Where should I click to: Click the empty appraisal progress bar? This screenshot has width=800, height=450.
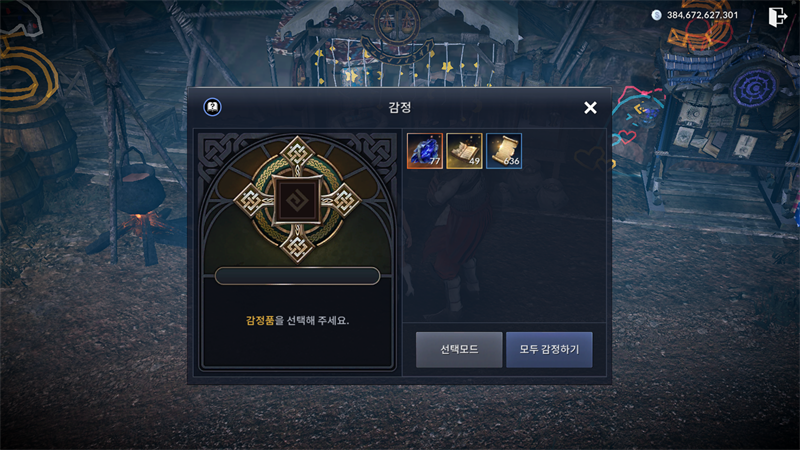click(297, 276)
